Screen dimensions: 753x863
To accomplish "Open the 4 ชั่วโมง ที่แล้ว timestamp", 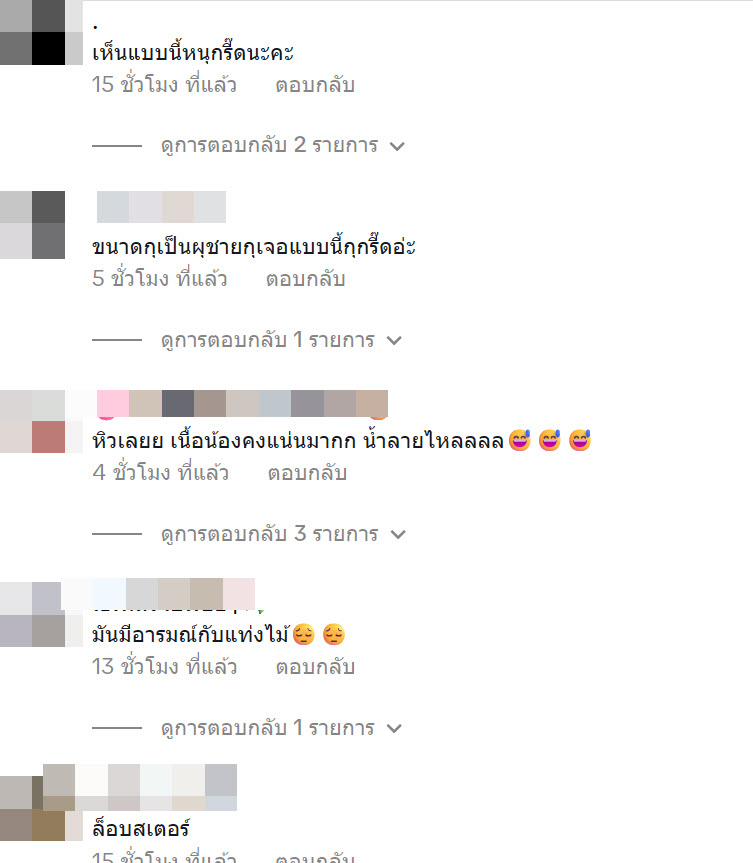I will tap(161, 473).
